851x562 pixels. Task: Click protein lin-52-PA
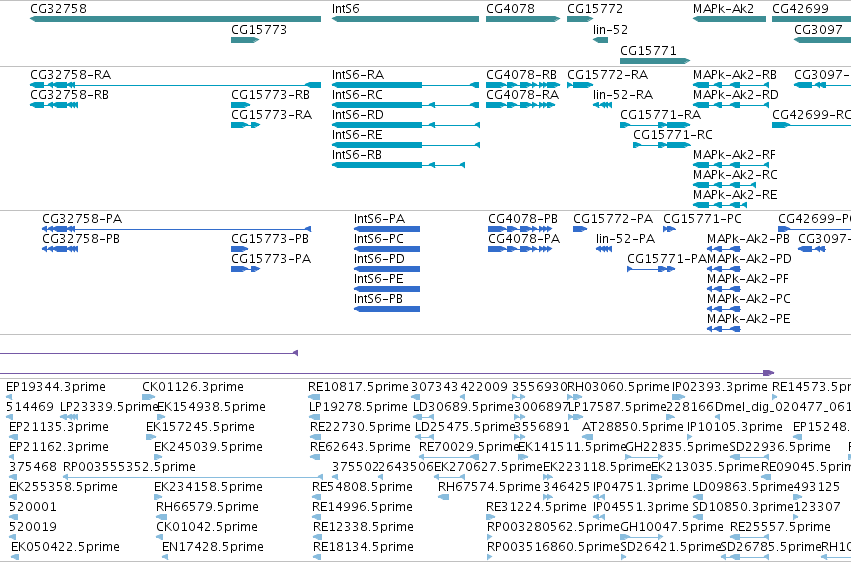point(604,249)
